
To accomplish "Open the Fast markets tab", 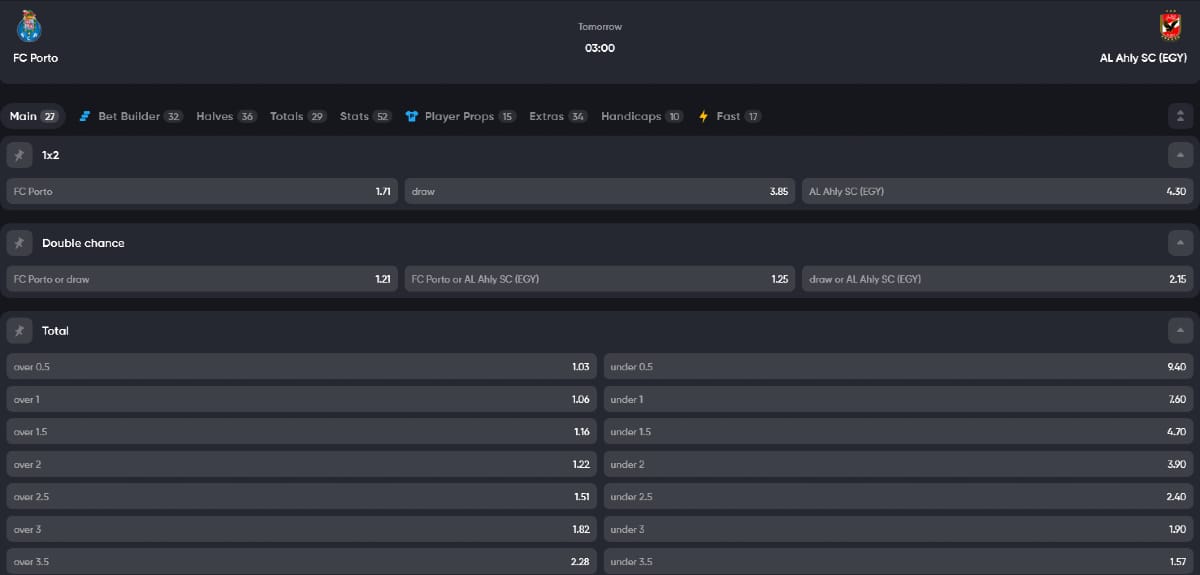I will [x=729, y=116].
